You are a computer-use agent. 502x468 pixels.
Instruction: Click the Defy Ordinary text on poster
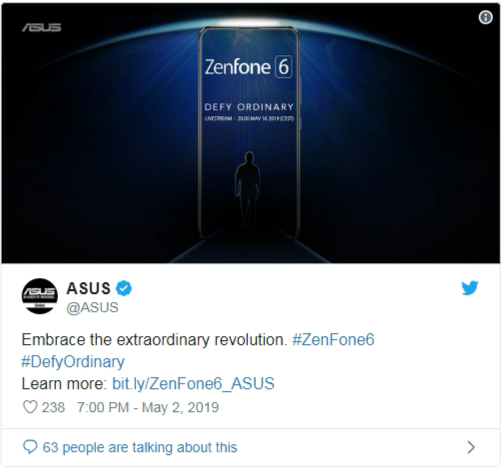pyautogui.click(x=249, y=107)
